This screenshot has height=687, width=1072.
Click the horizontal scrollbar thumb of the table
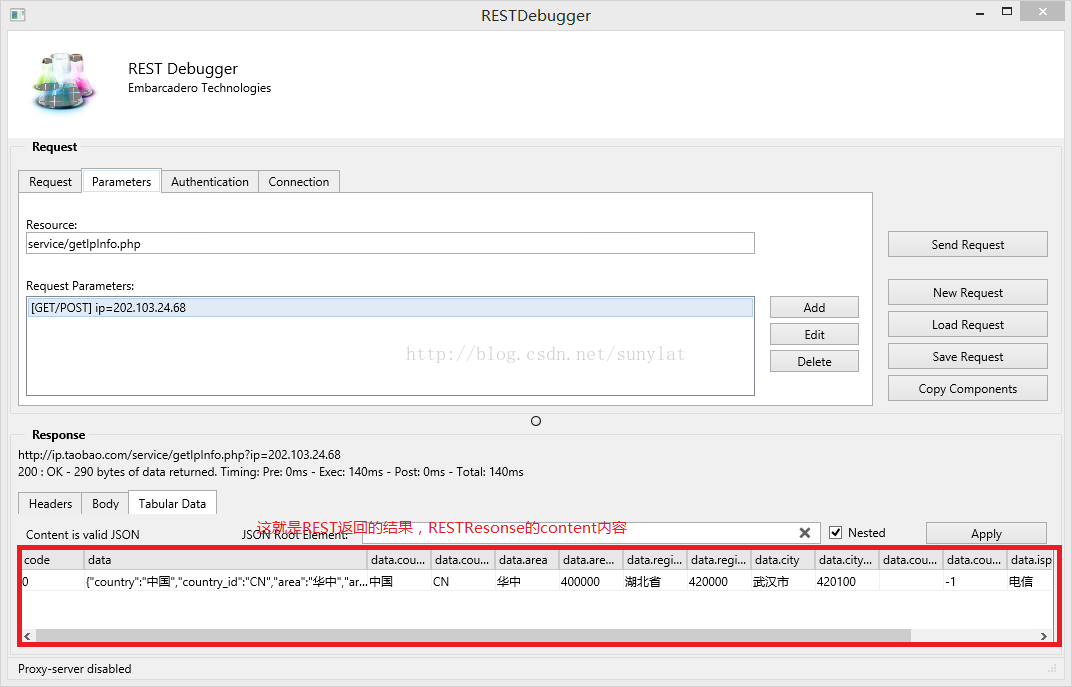click(x=473, y=636)
